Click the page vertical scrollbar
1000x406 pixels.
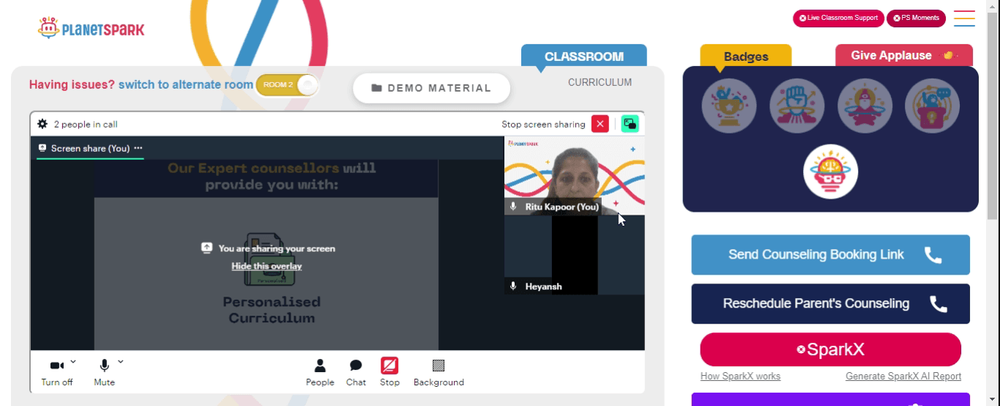point(993,115)
